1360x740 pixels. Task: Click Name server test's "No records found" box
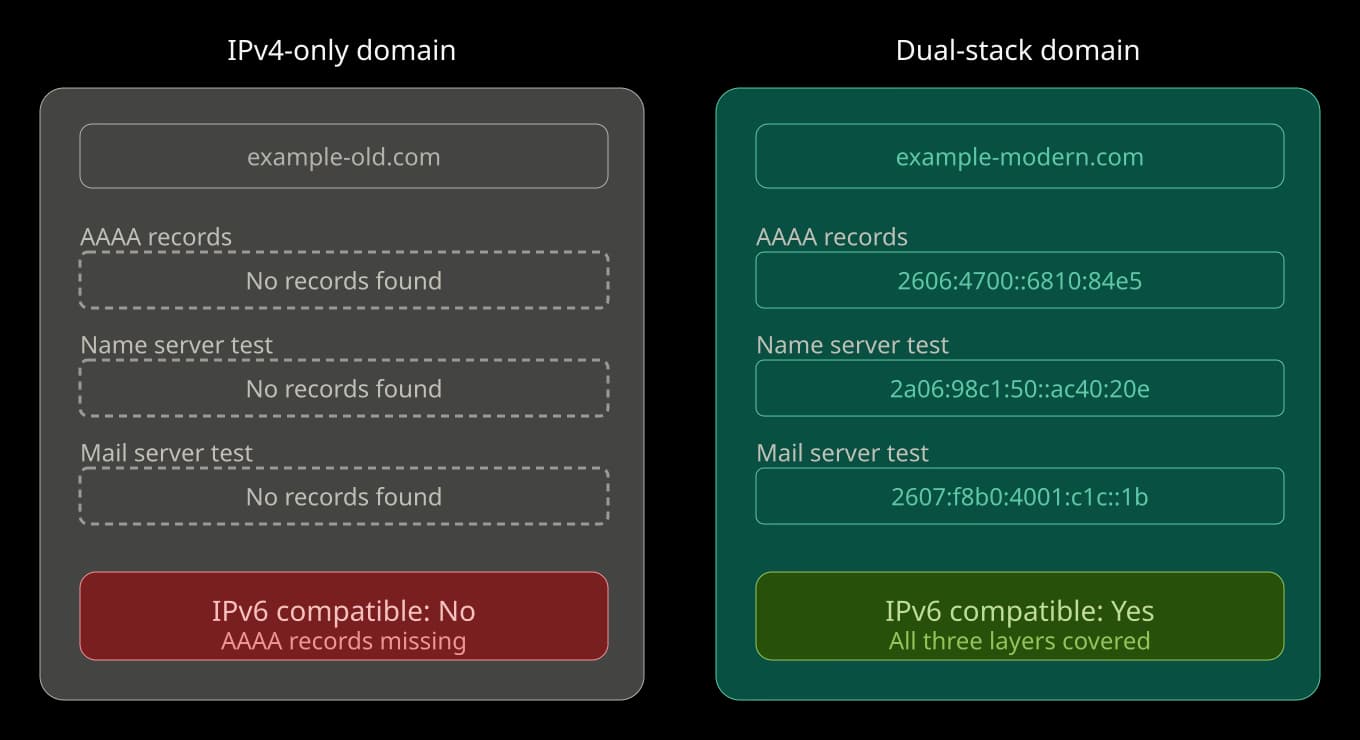point(344,388)
